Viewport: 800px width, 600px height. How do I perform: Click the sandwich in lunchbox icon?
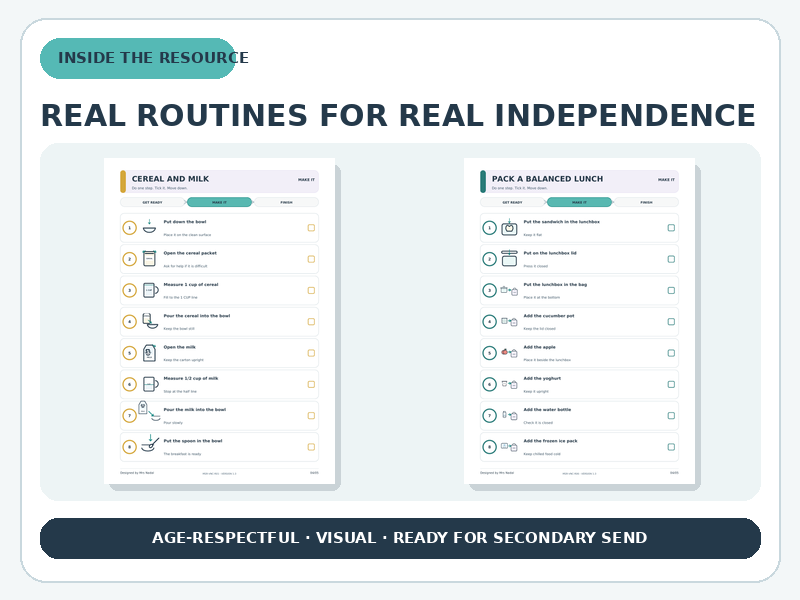[x=509, y=228]
